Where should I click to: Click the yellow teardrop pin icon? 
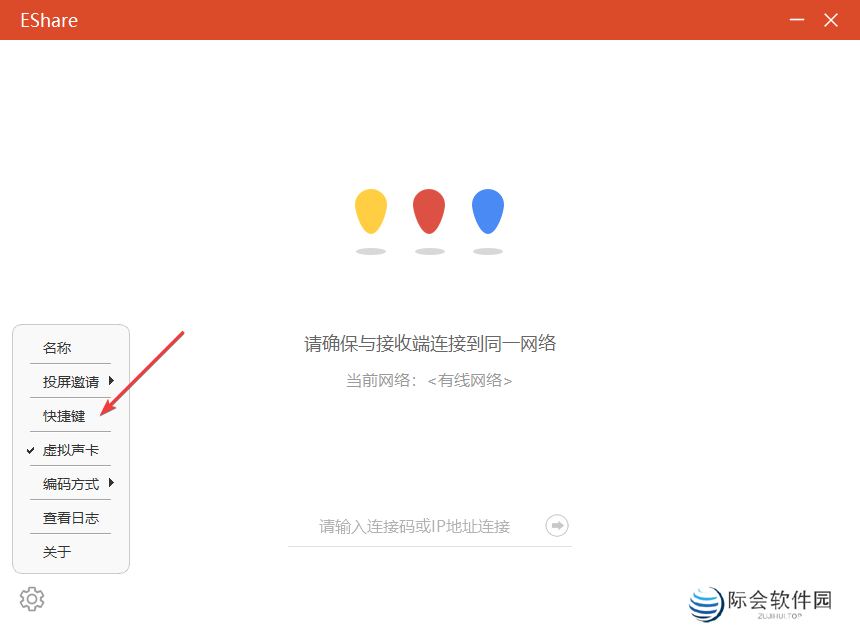pyautogui.click(x=370, y=210)
